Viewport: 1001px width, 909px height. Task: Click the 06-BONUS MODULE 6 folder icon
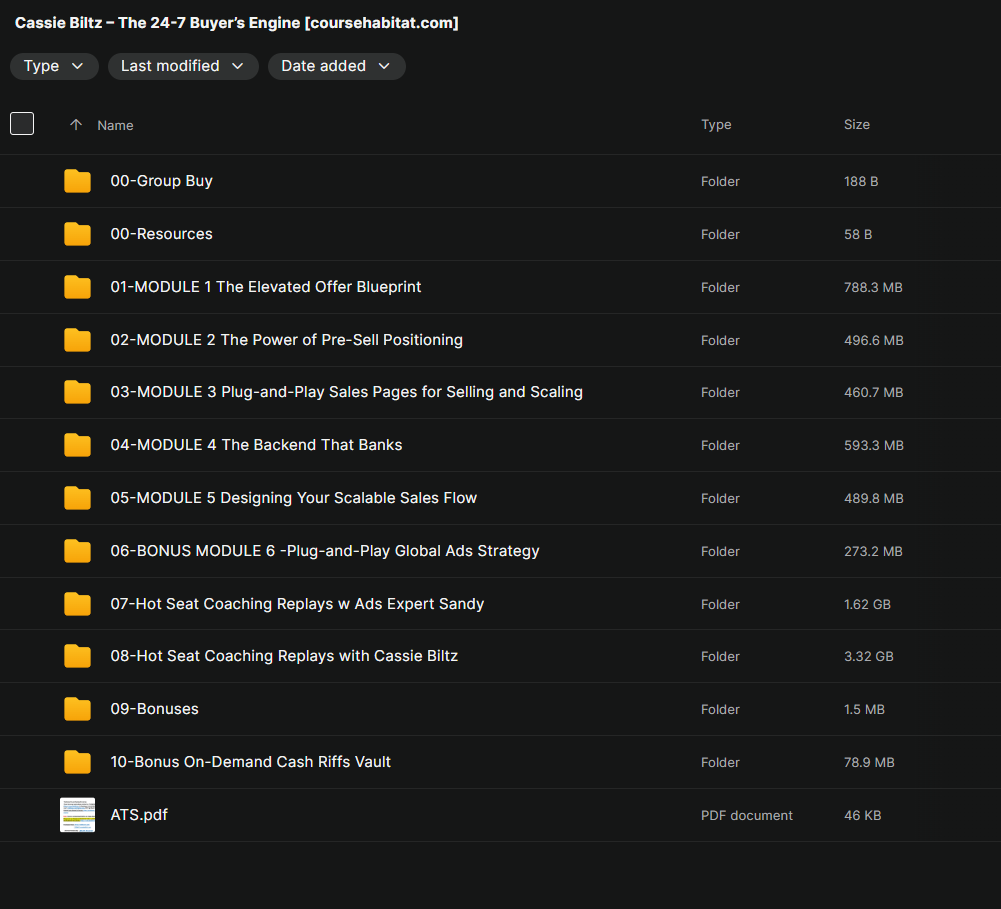point(77,551)
